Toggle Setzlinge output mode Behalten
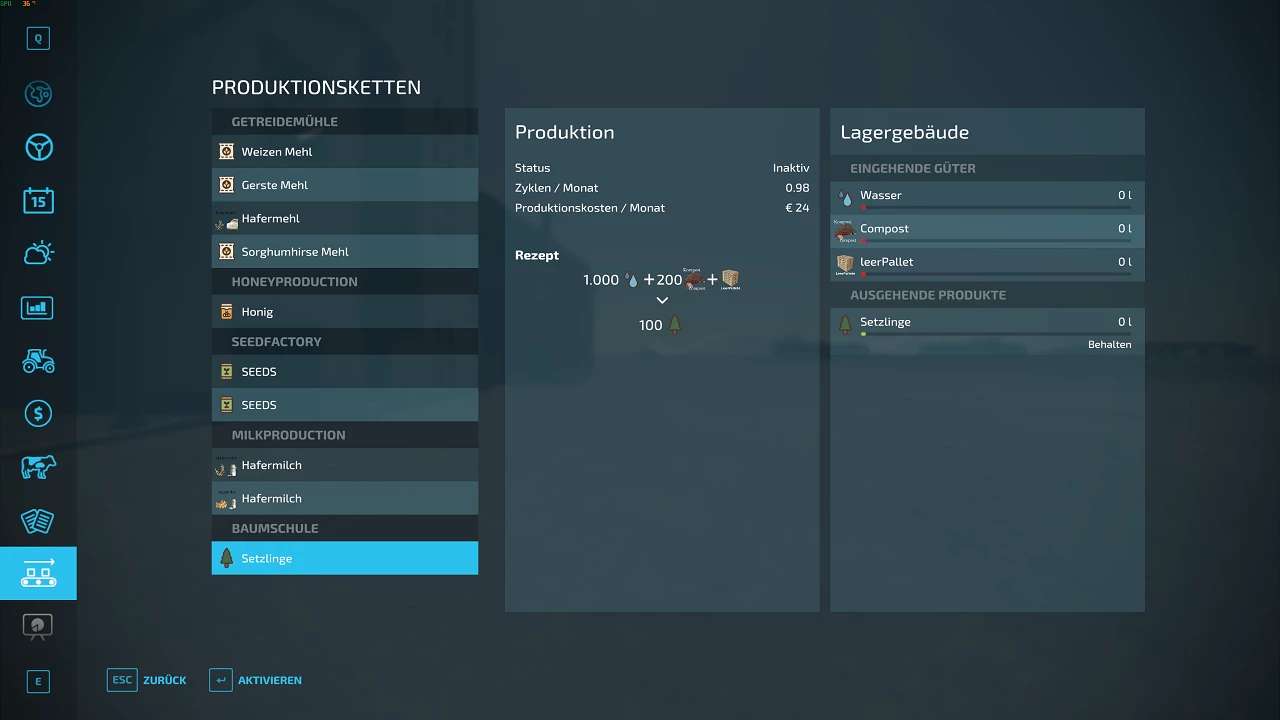This screenshot has height=720, width=1280. [x=1109, y=344]
